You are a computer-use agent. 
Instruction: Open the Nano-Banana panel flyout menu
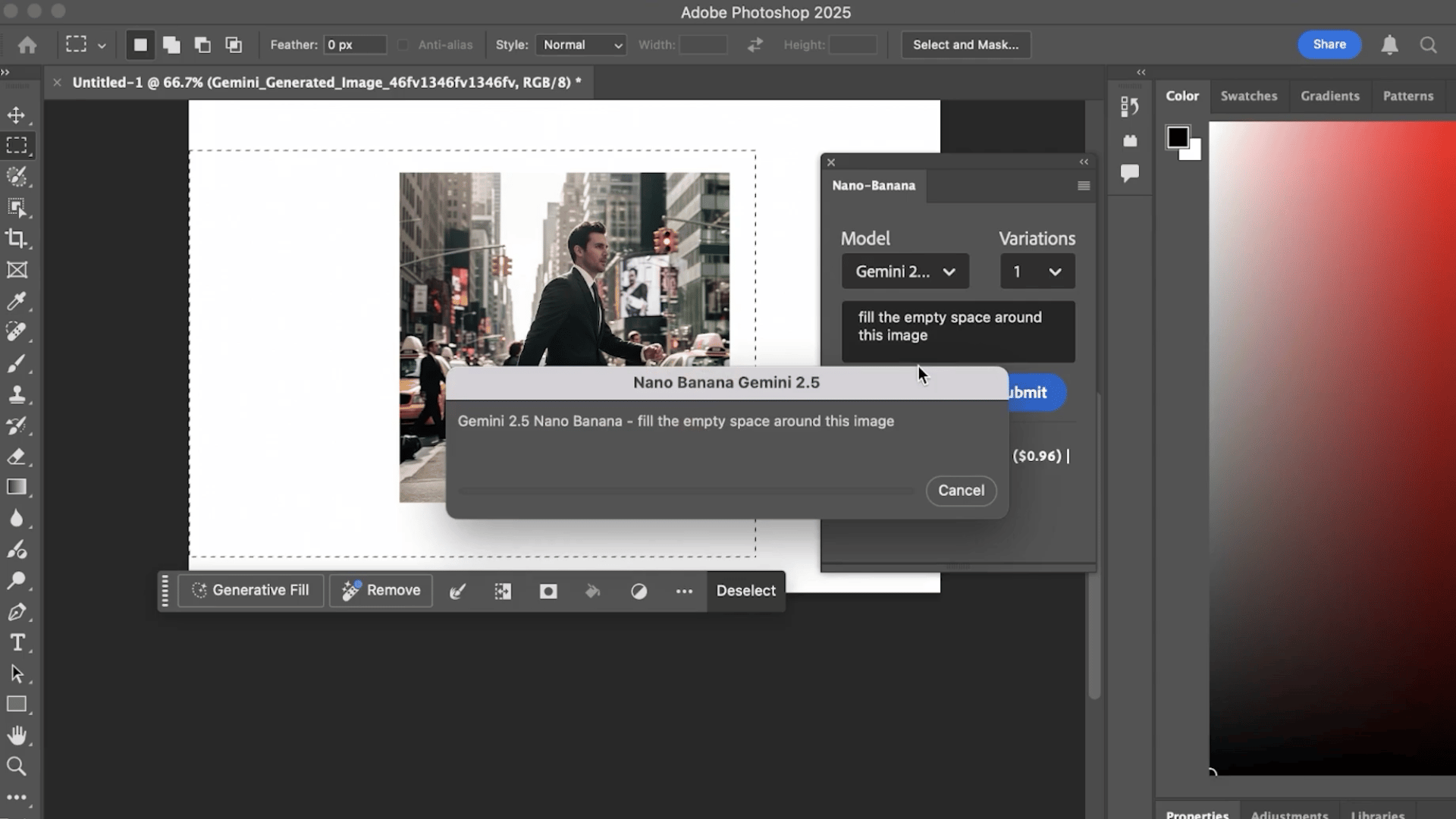pyautogui.click(x=1084, y=186)
